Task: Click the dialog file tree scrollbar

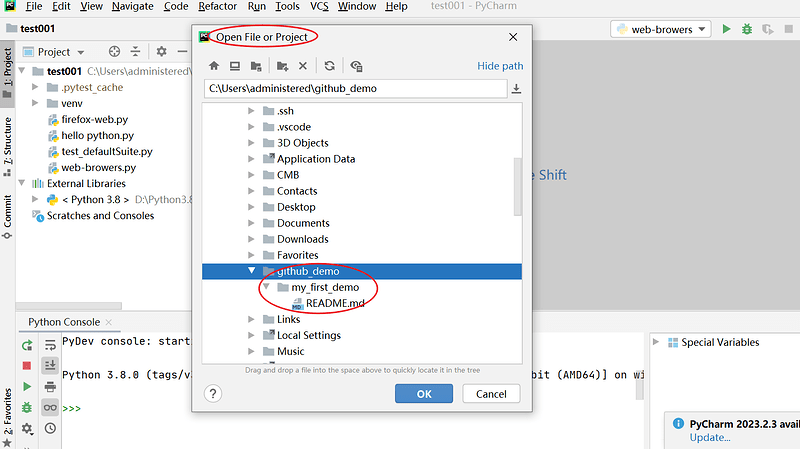Action: (x=517, y=186)
